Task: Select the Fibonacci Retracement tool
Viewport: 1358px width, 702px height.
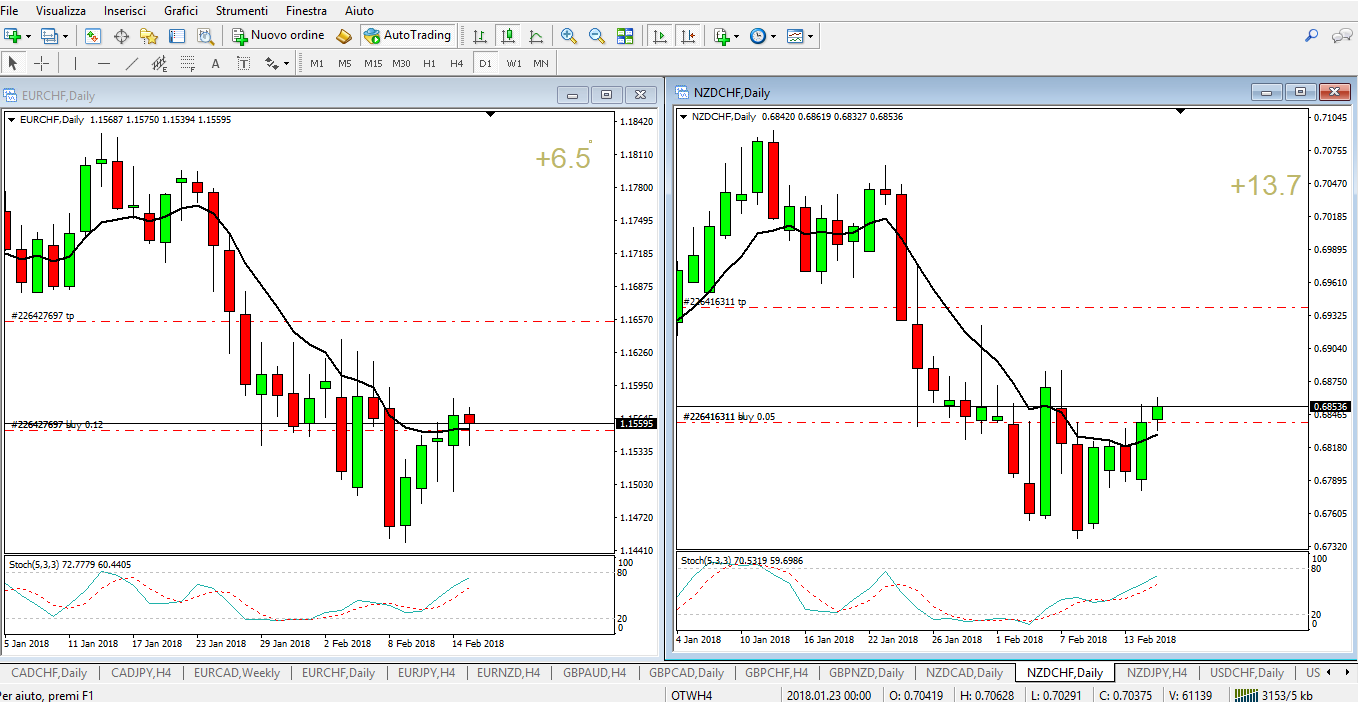Action: [187, 63]
